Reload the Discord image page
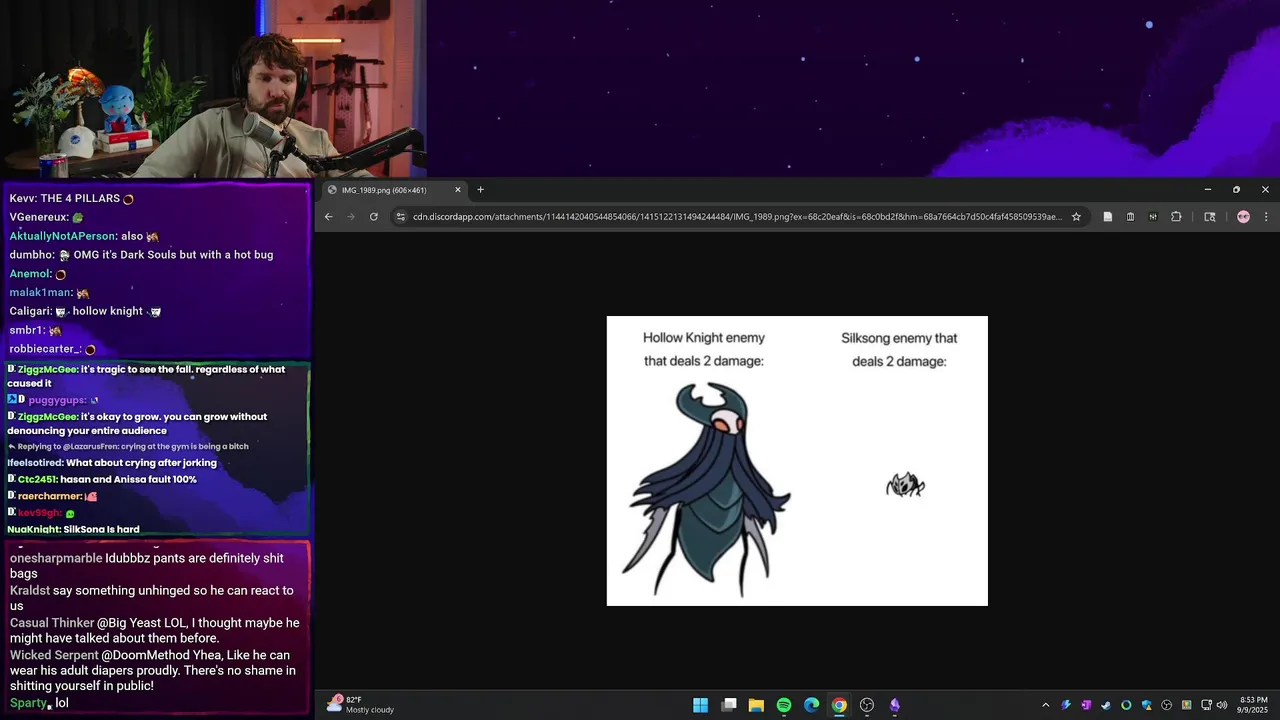This screenshot has width=1280, height=720. (374, 217)
